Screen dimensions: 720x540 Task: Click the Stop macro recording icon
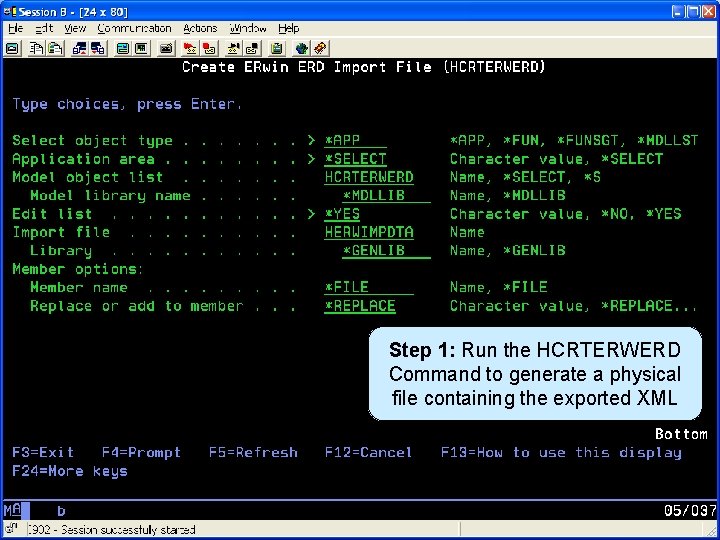coord(209,48)
